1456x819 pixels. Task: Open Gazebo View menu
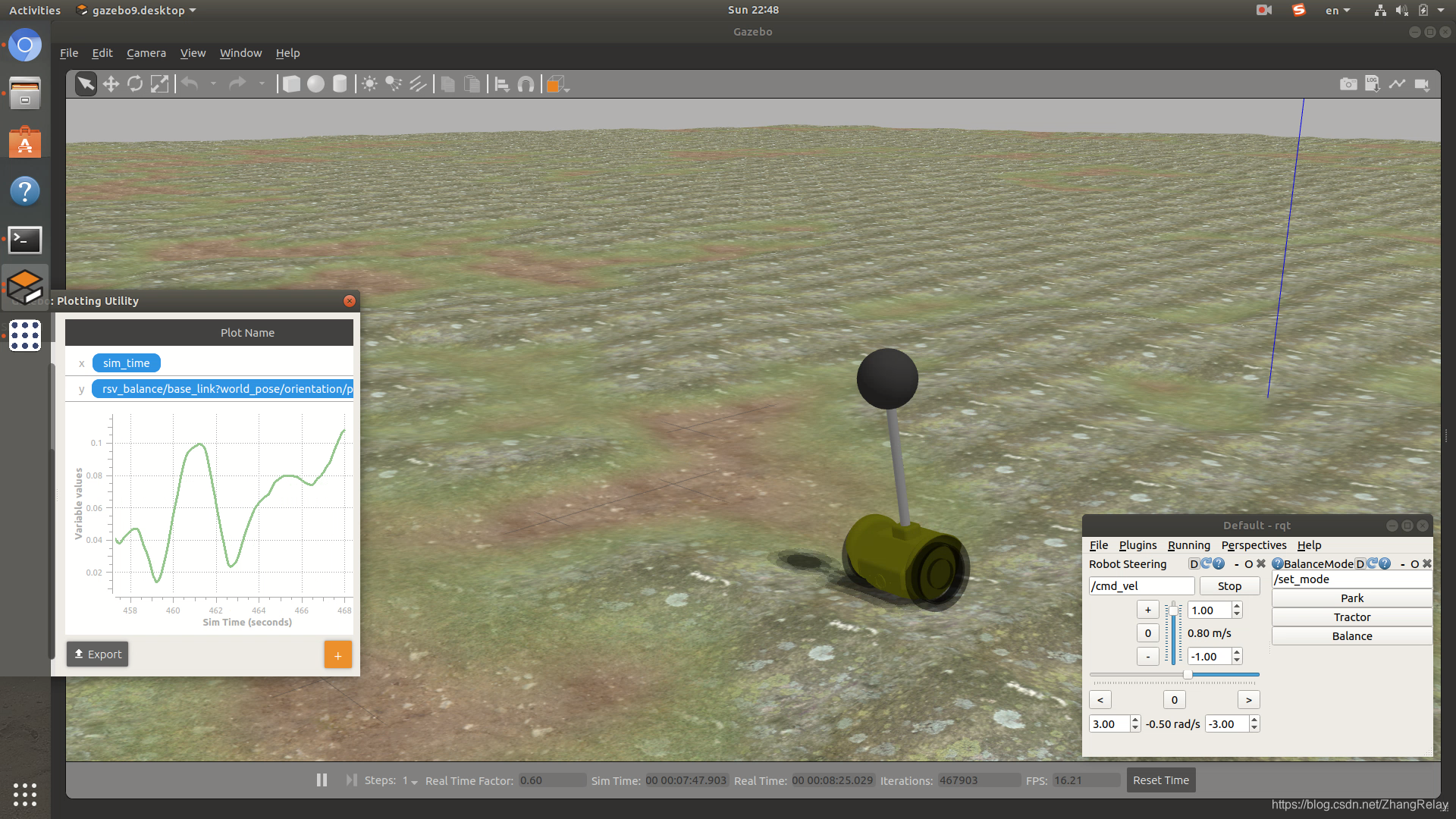point(193,53)
